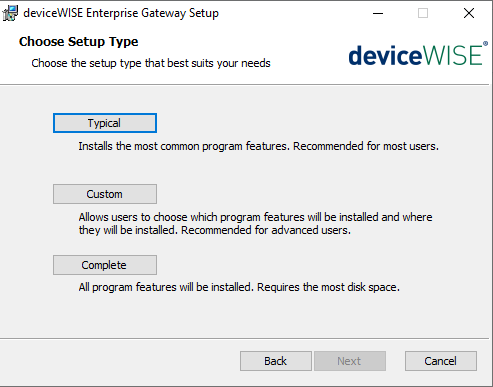Click the 'Requires the most disk space' text
Screen dimensions: 493x387
click(x=328, y=287)
